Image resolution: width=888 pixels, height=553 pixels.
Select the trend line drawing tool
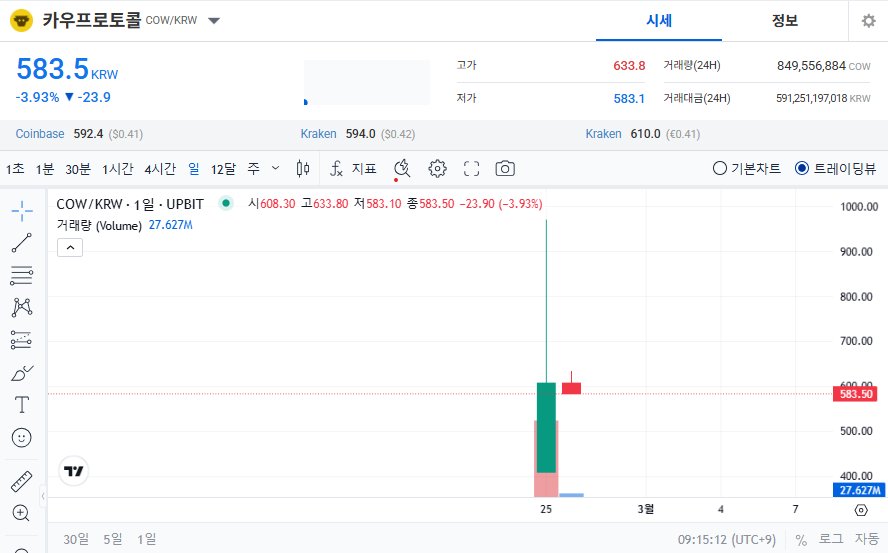tap(22, 243)
